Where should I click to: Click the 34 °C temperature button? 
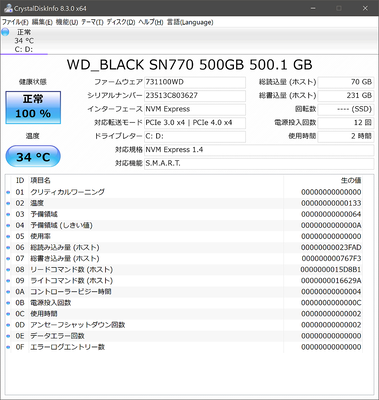pyautogui.click(x=33, y=156)
